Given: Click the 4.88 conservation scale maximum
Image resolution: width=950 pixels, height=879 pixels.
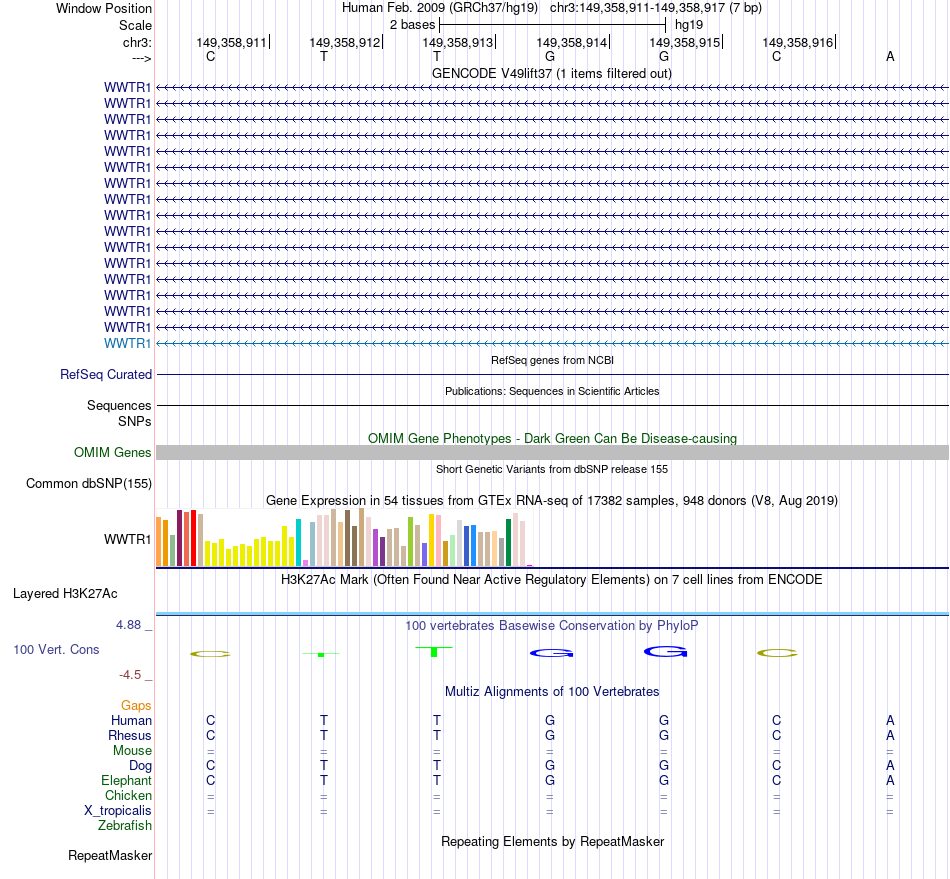Looking at the screenshot, I should click(x=128, y=625).
